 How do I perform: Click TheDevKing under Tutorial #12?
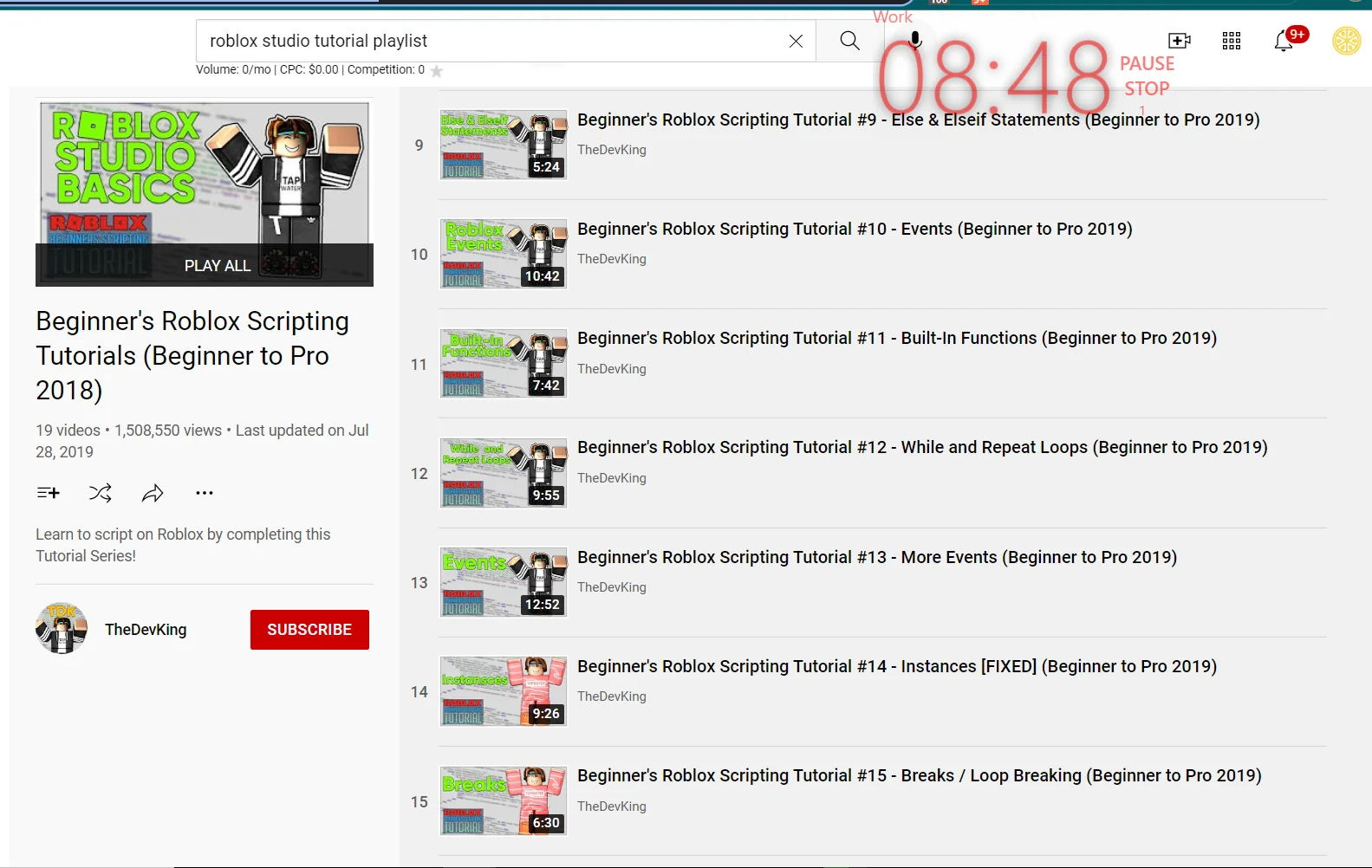(x=612, y=478)
